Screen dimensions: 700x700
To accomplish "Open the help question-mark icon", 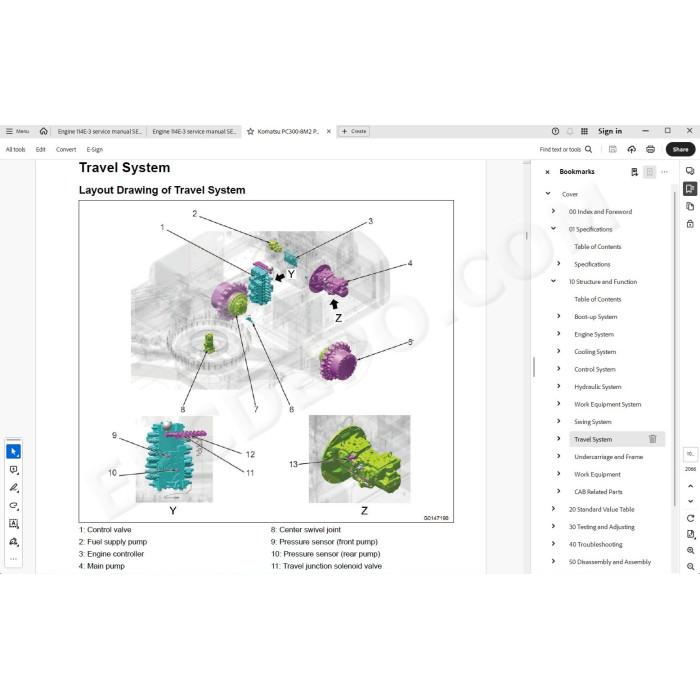I will tap(555, 131).
